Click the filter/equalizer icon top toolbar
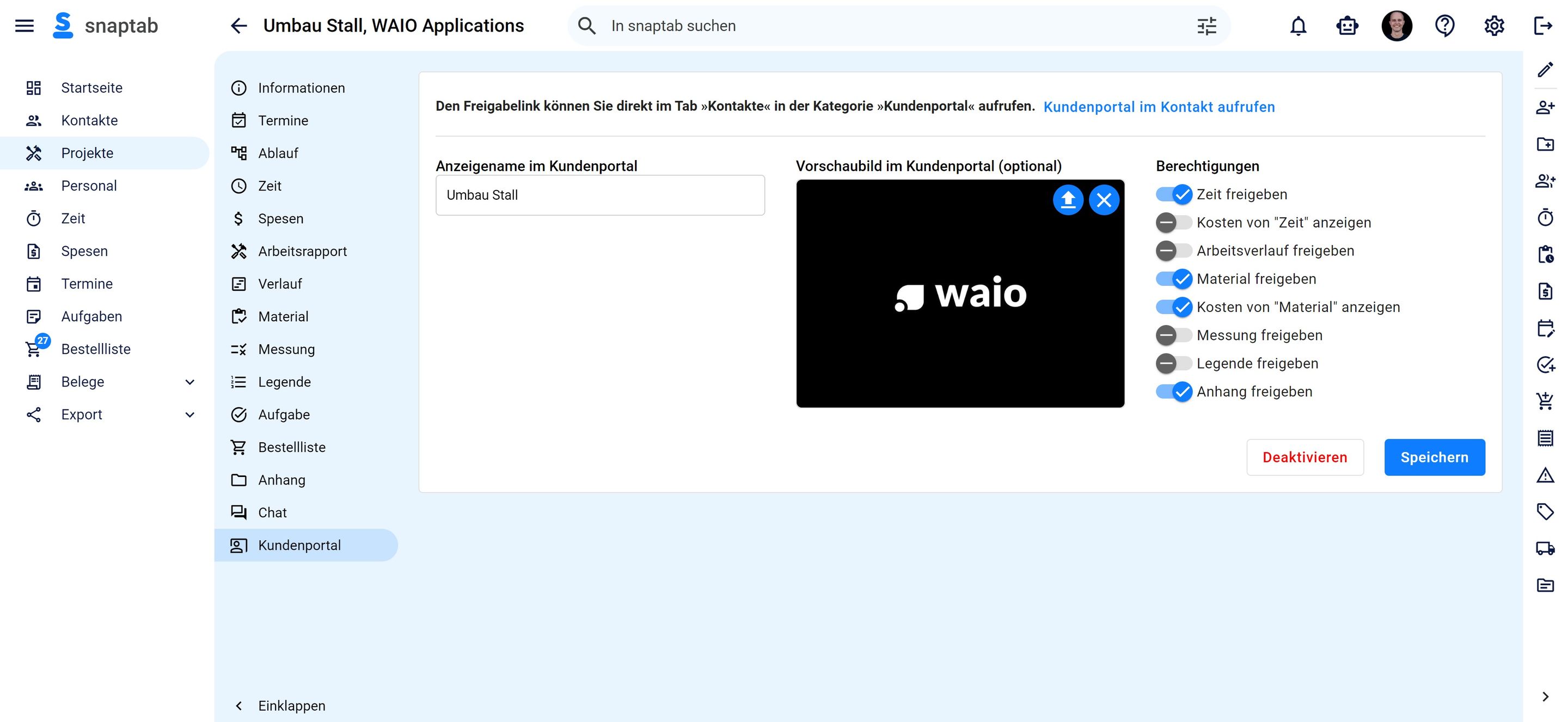The image size is (1568, 722). (x=1207, y=26)
